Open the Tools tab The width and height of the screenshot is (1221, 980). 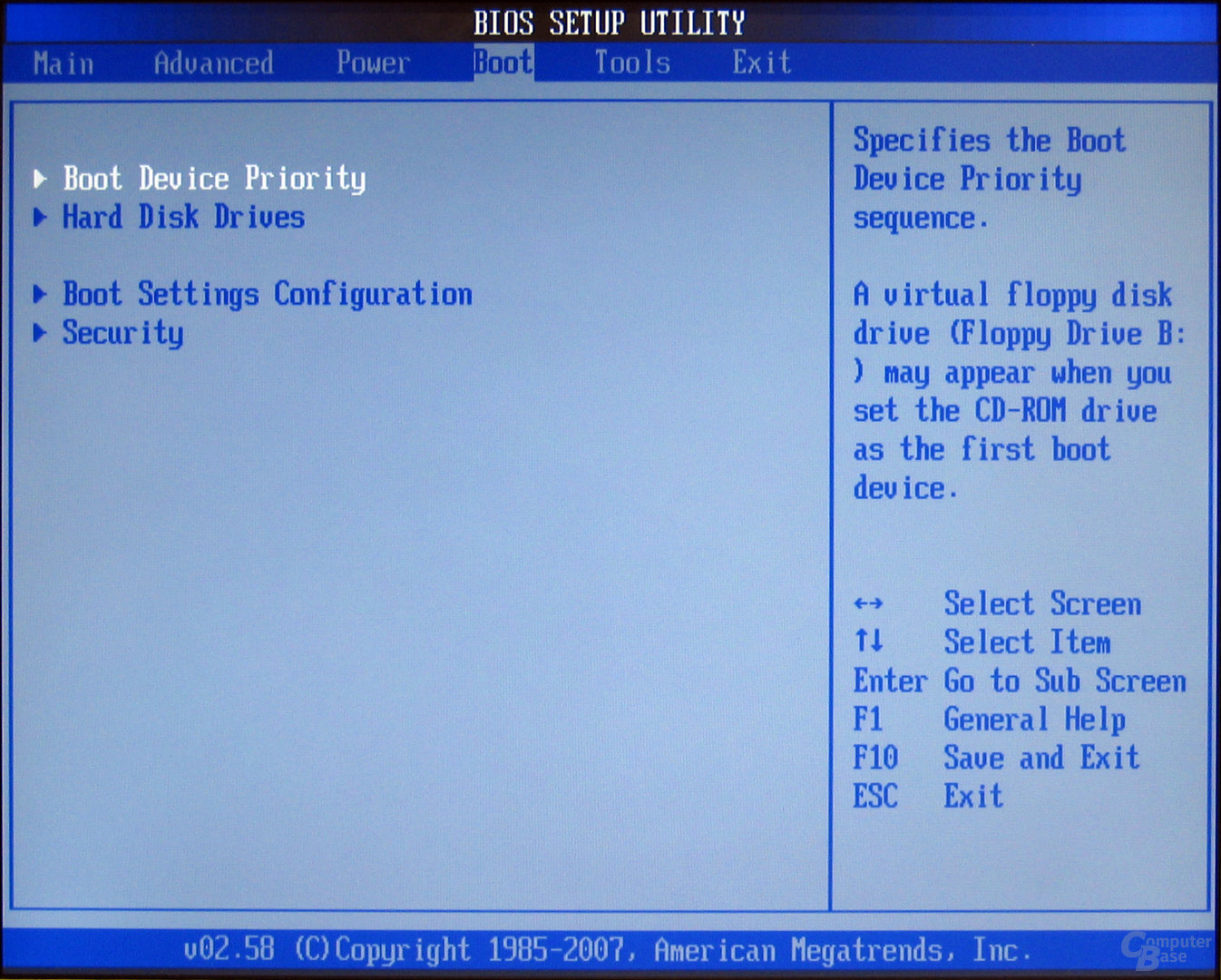click(x=632, y=63)
